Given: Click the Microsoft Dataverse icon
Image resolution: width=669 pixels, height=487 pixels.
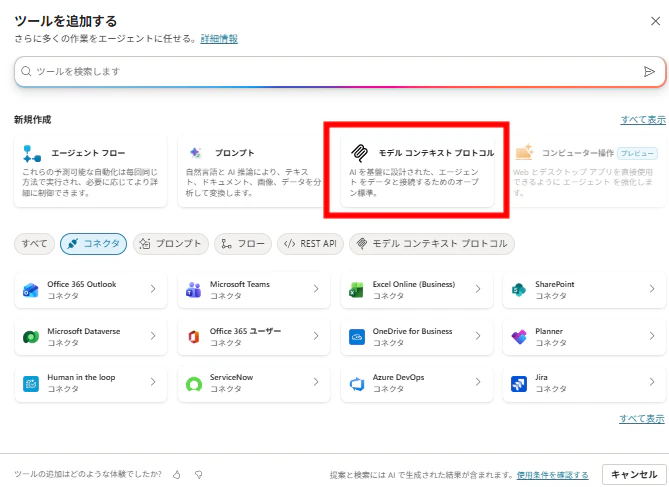Looking at the screenshot, I should [31, 337].
